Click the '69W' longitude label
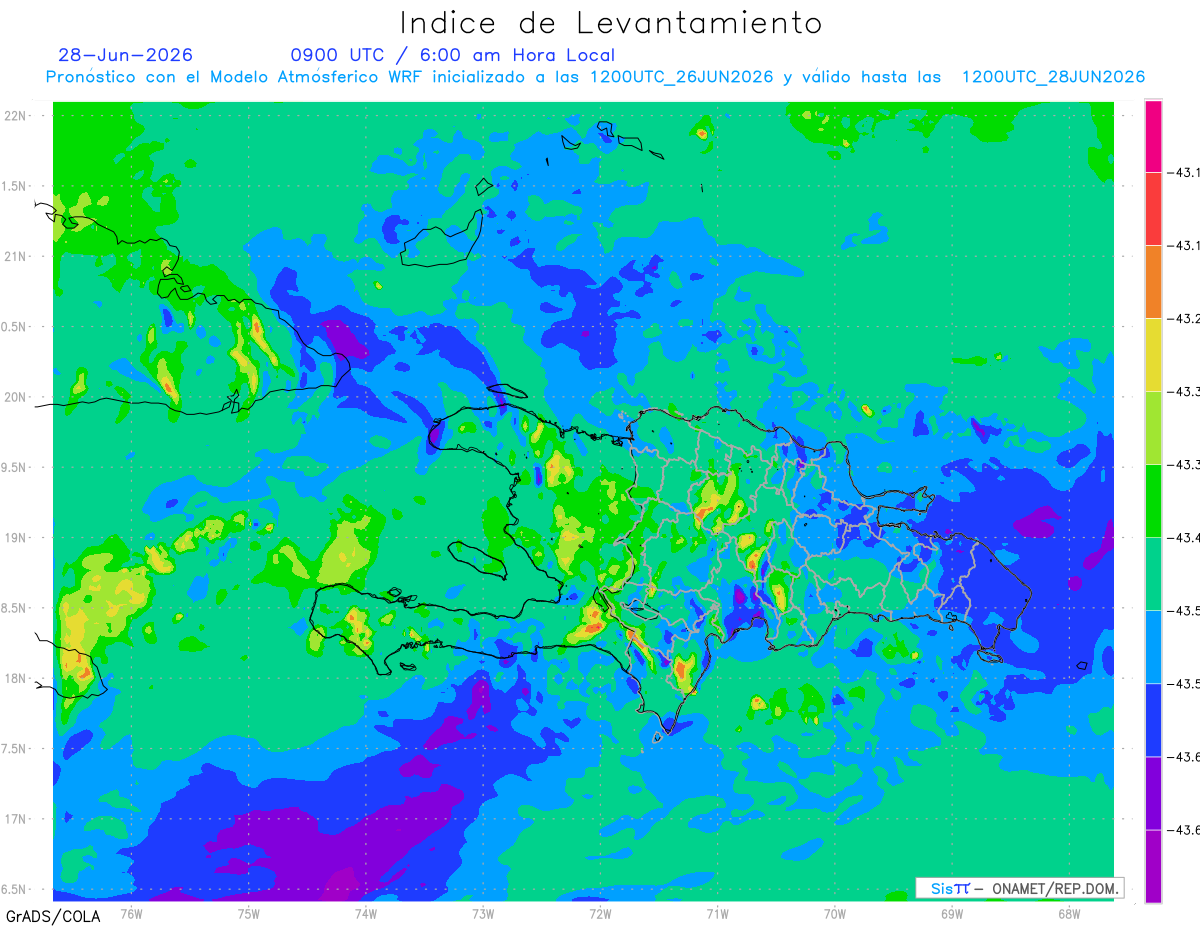Image resolution: width=1200 pixels, height=927 pixels. (952, 913)
